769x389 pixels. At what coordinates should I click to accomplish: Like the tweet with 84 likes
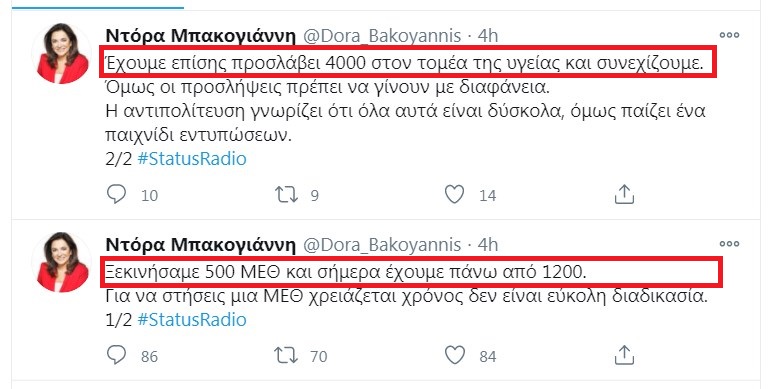pyautogui.click(x=455, y=355)
